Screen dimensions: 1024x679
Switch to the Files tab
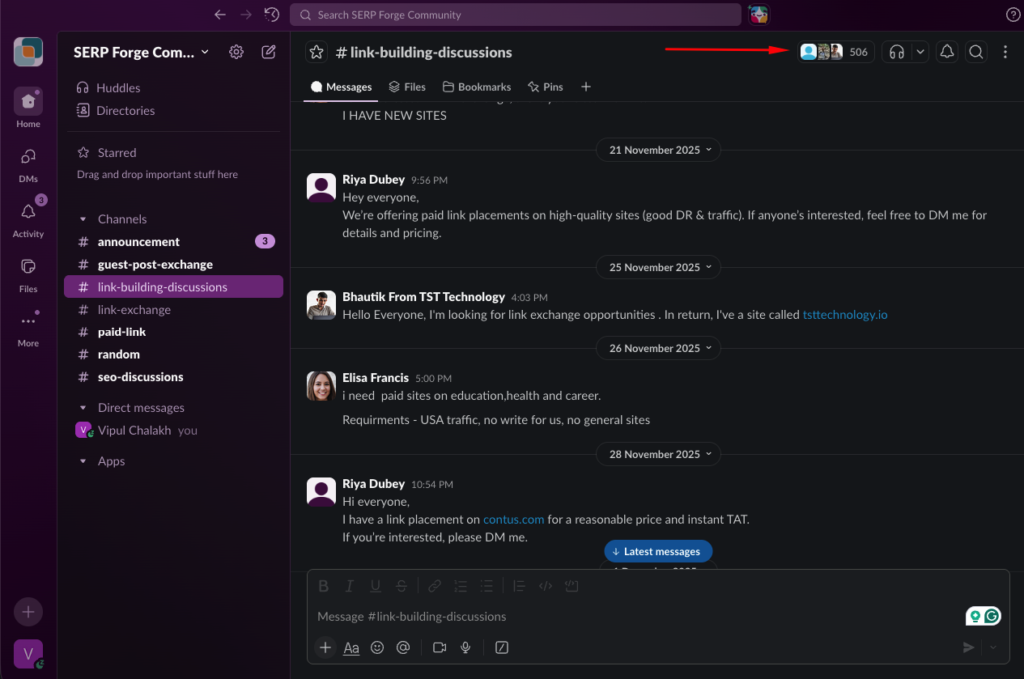click(407, 87)
